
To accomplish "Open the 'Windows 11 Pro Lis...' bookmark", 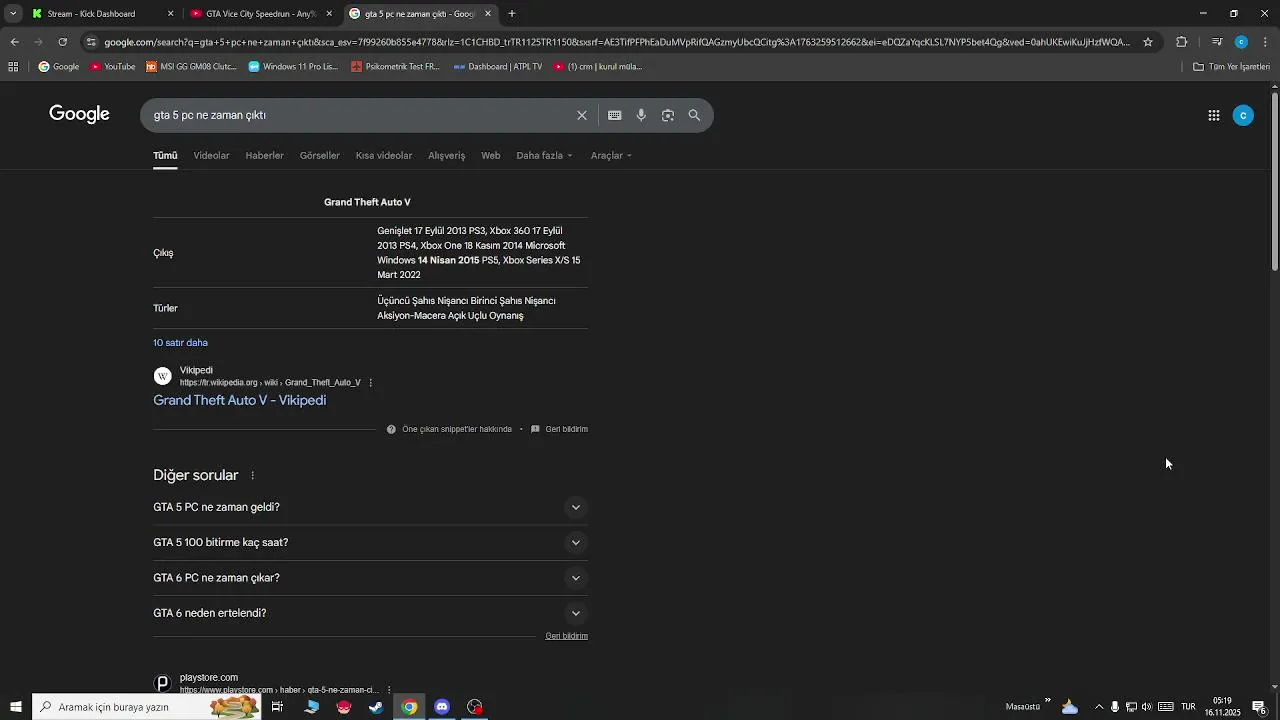I will click(x=293, y=67).
